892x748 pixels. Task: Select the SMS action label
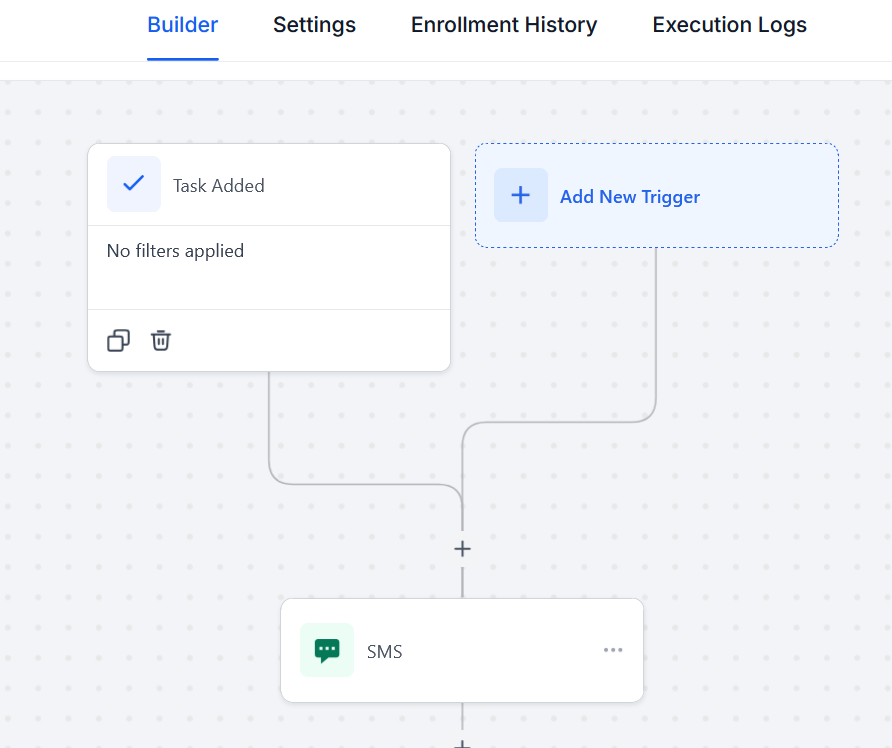385,652
